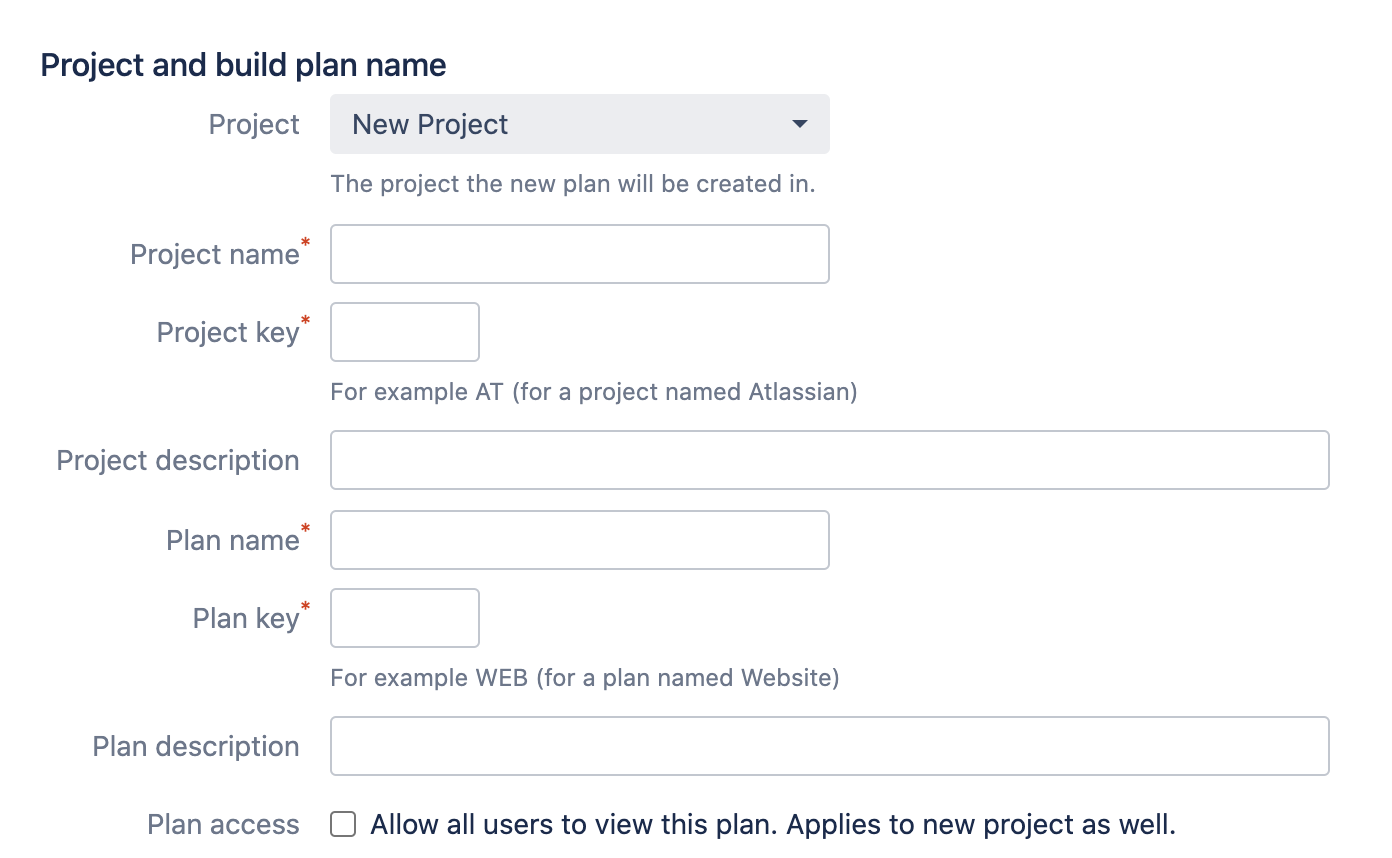The image size is (1392, 858).
Task: Click the 'Project' label beside the dropdown
Action: point(254,125)
